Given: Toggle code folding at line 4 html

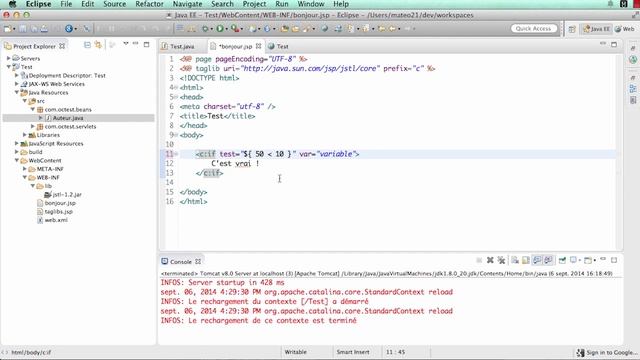Looking at the screenshot, I should point(176,87).
